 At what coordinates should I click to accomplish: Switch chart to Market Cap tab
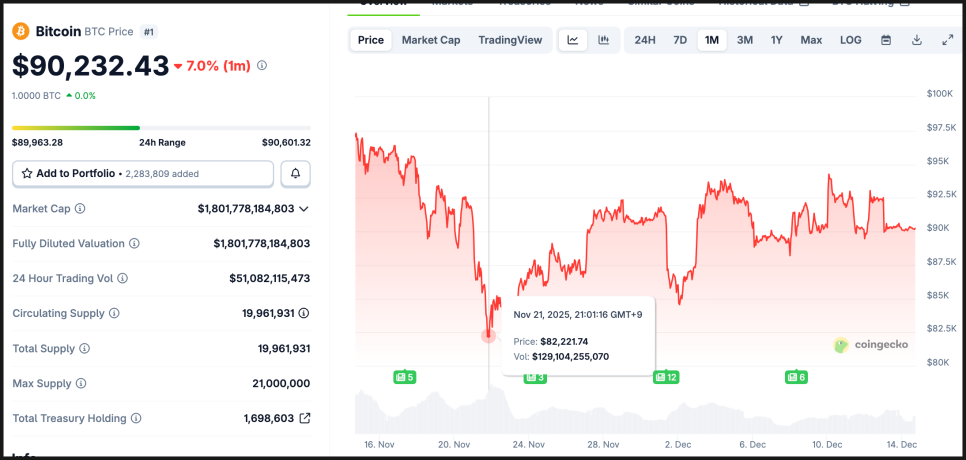pos(431,40)
